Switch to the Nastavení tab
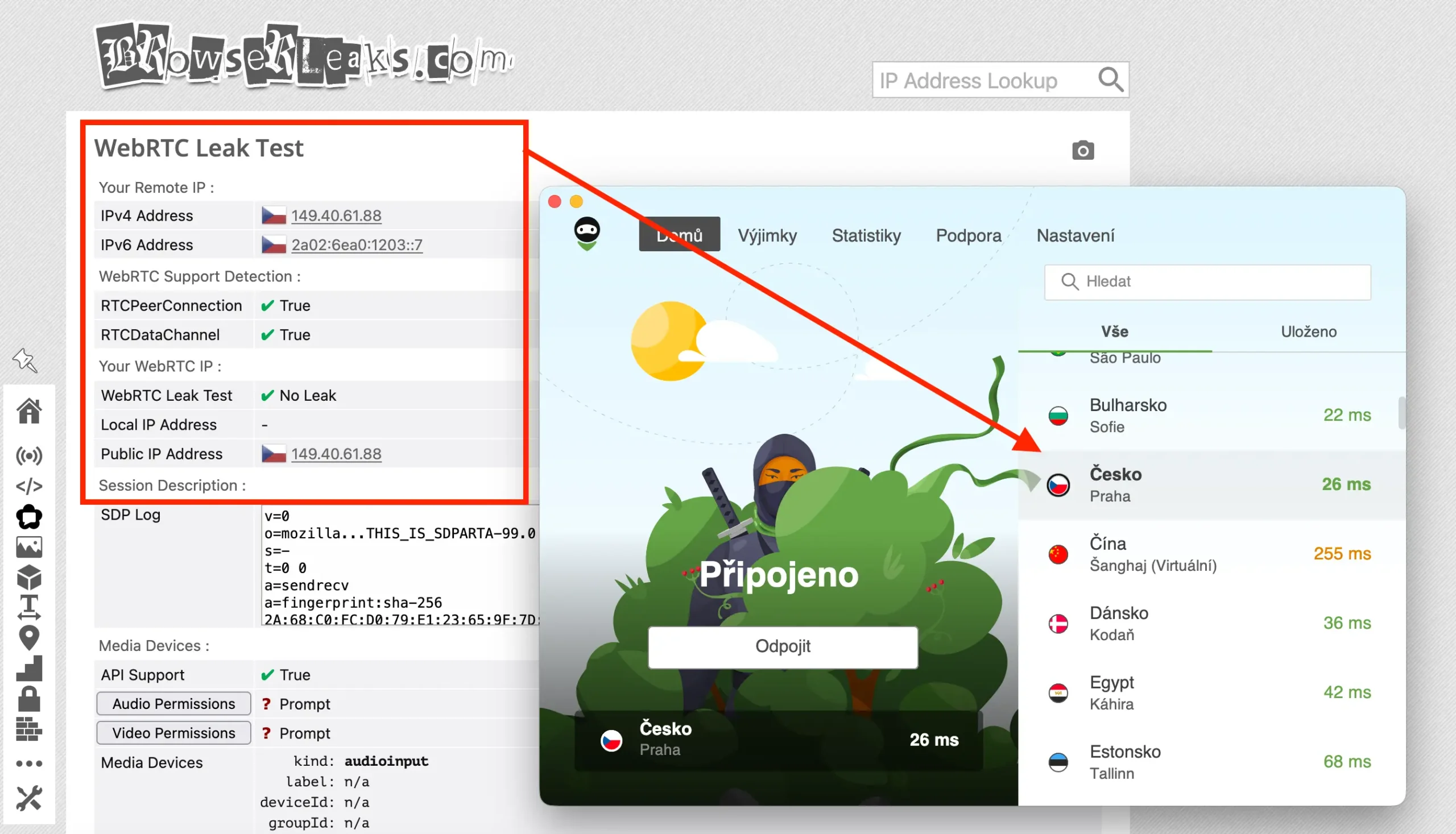This screenshot has height=834, width=1456. click(x=1074, y=235)
